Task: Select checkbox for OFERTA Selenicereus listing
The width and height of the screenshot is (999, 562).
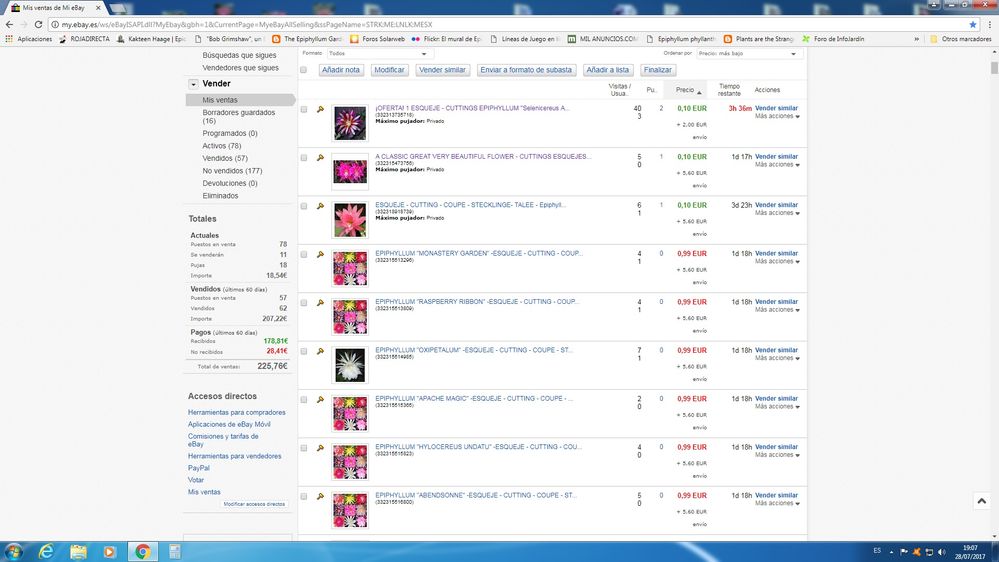Action: click(304, 110)
